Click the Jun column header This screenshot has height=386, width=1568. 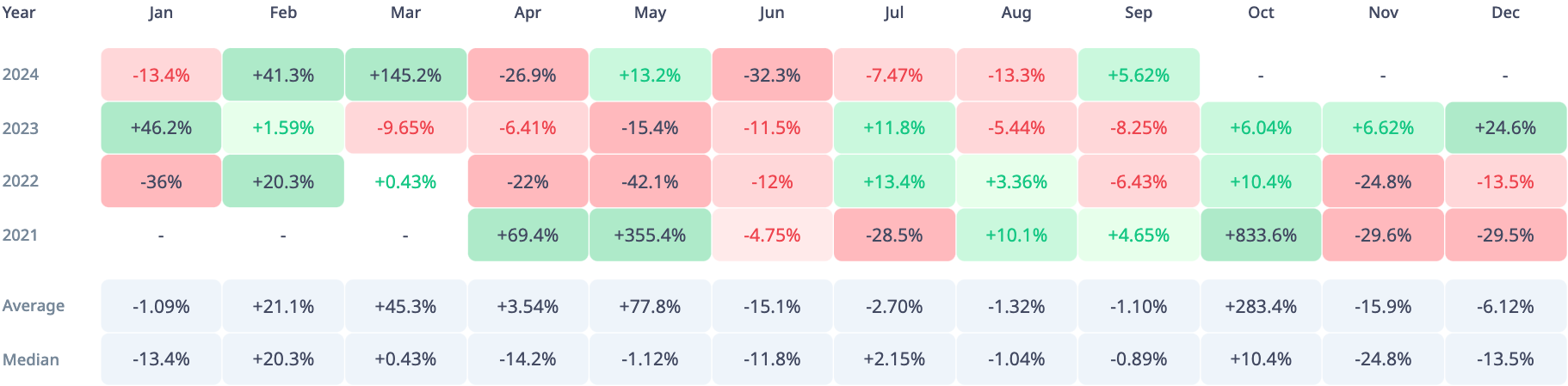point(772,13)
